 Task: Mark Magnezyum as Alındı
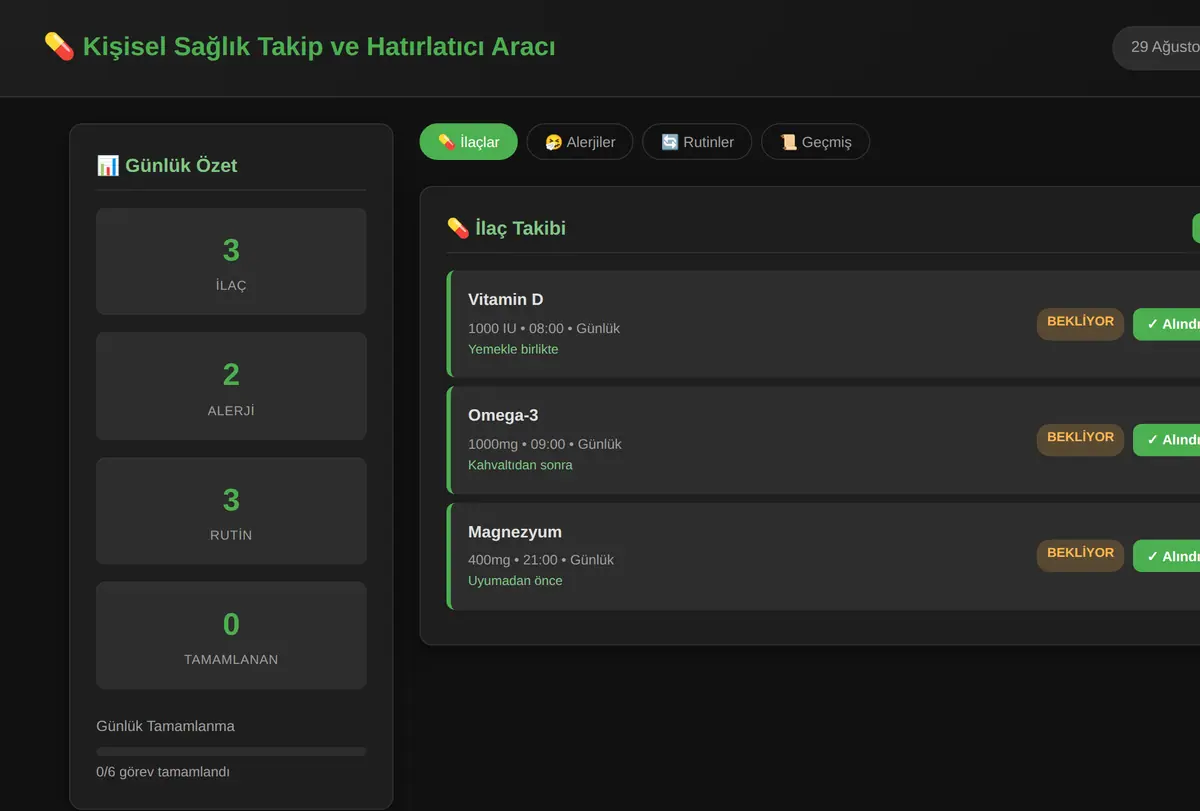tap(1167, 556)
